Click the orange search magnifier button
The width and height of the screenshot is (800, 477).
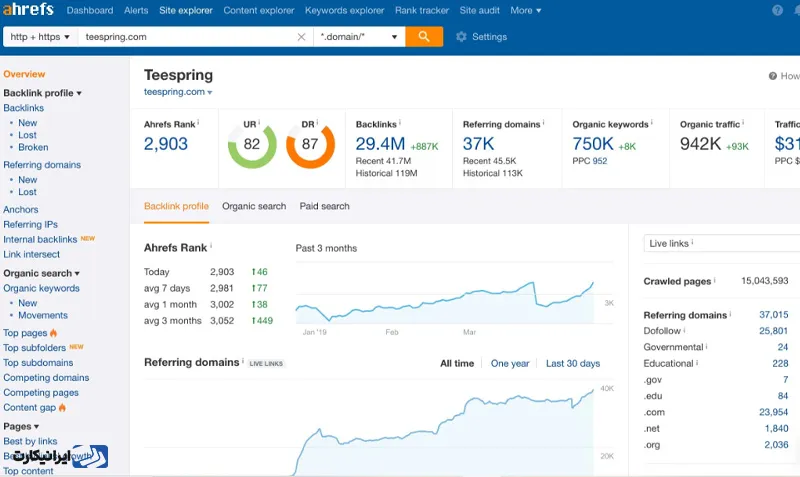[424, 37]
